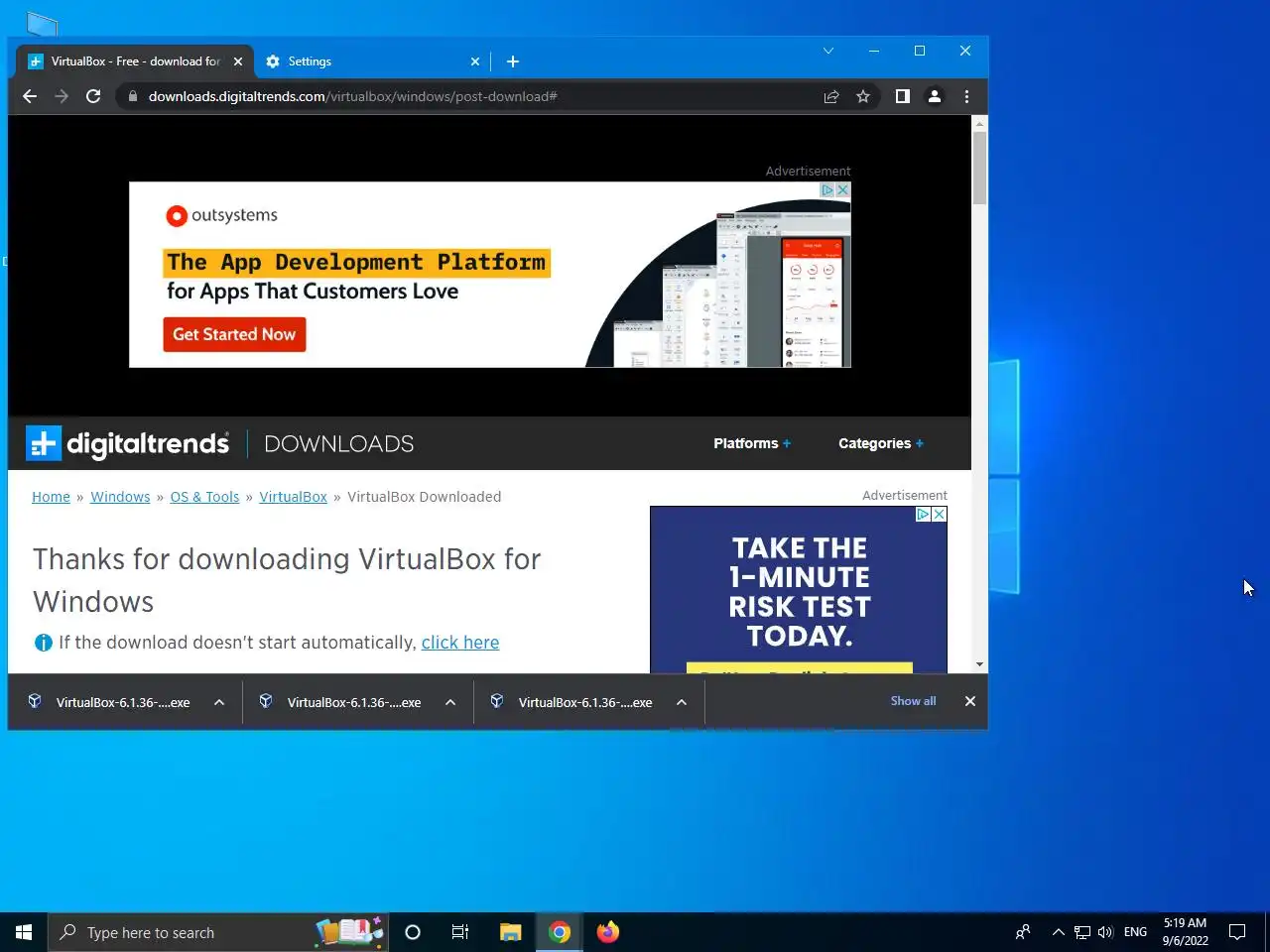Expand the Platforms menu

tap(752, 443)
